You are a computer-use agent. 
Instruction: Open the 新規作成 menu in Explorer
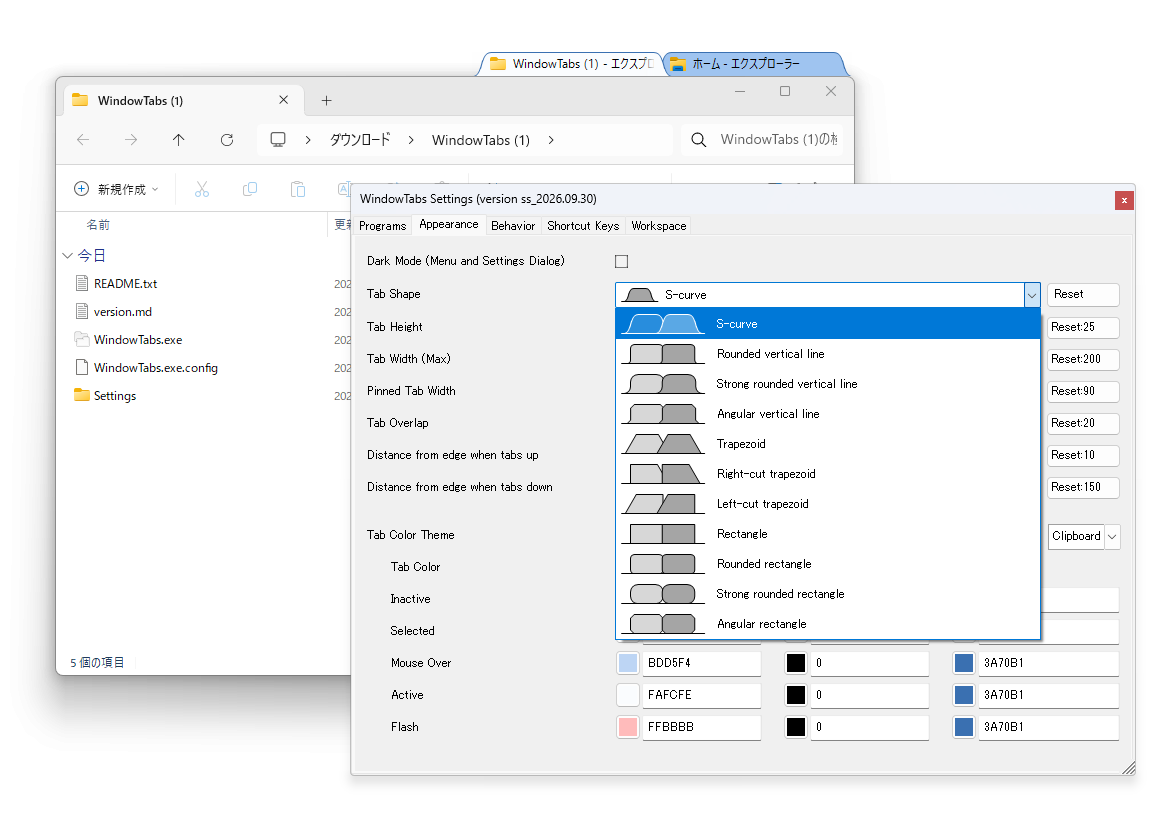(116, 189)
